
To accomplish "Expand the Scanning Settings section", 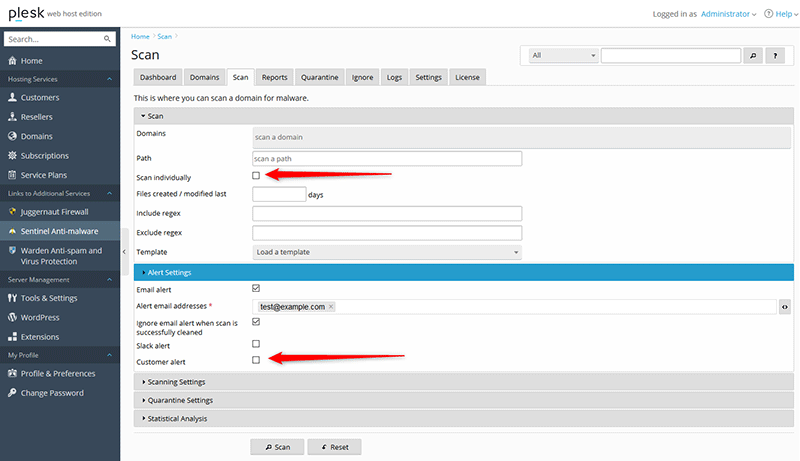I will [x=464, y=382].
